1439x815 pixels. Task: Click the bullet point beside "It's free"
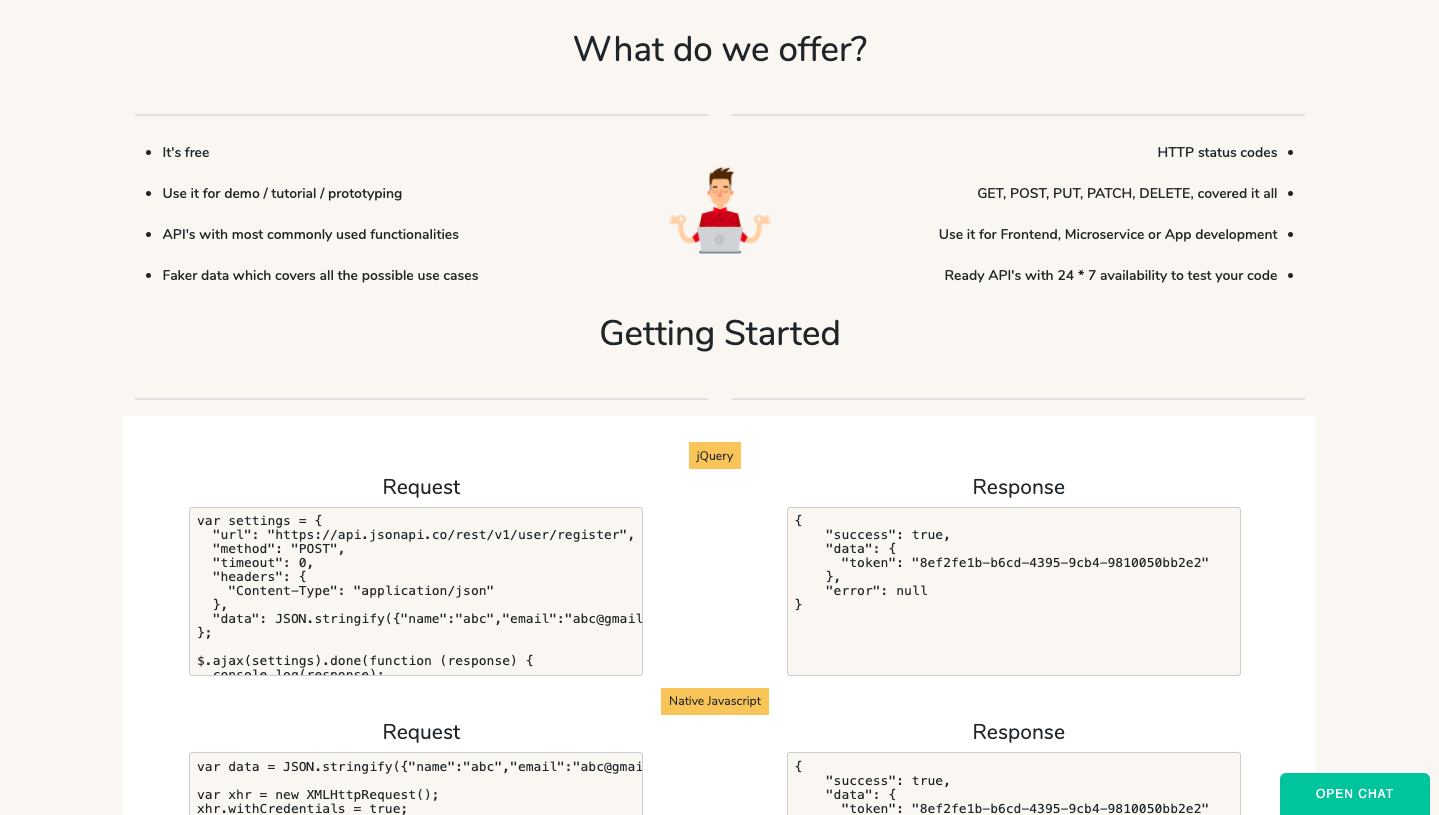149,152
